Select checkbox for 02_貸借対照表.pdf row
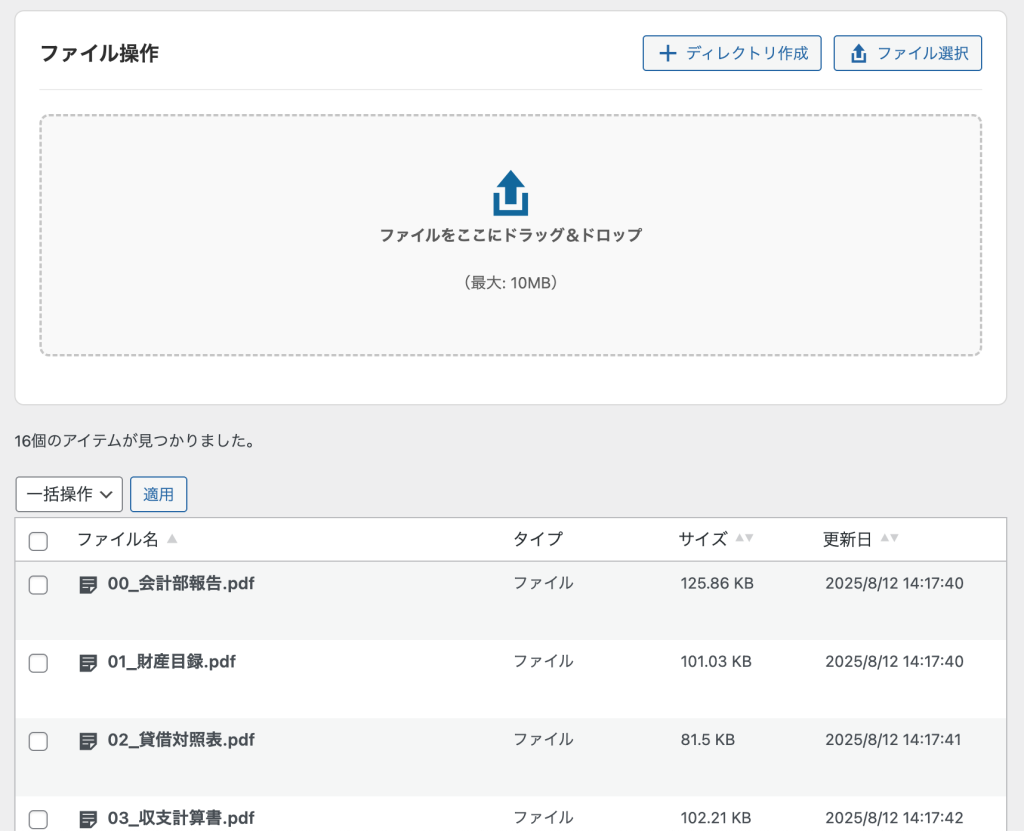 point(38,741)
